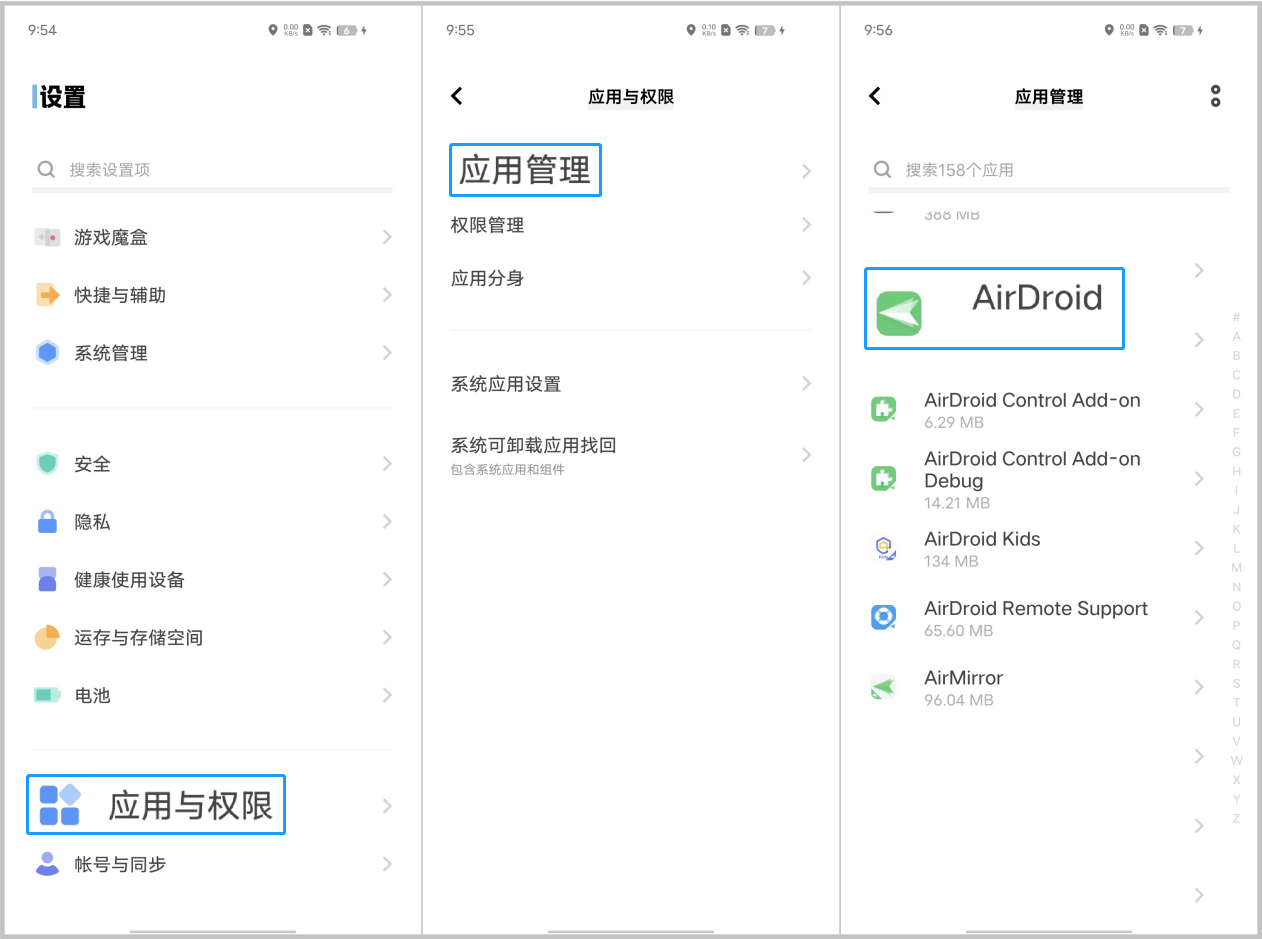
Task: Go back from 应用与权限 screen
Action: click(x=457, y=96)
